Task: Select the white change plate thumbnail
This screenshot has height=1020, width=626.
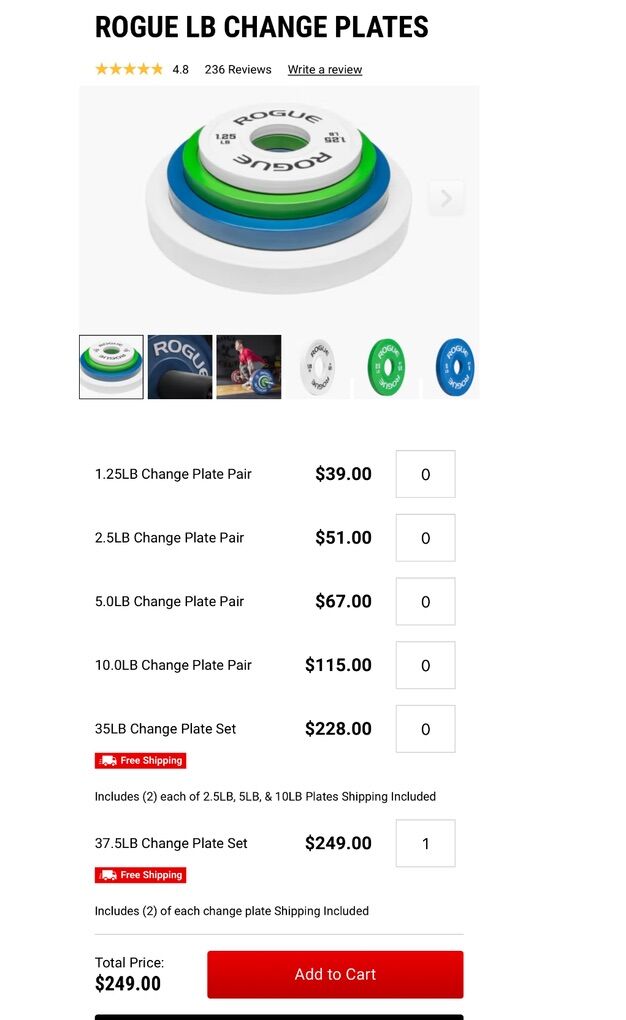Action: [318, 367]
